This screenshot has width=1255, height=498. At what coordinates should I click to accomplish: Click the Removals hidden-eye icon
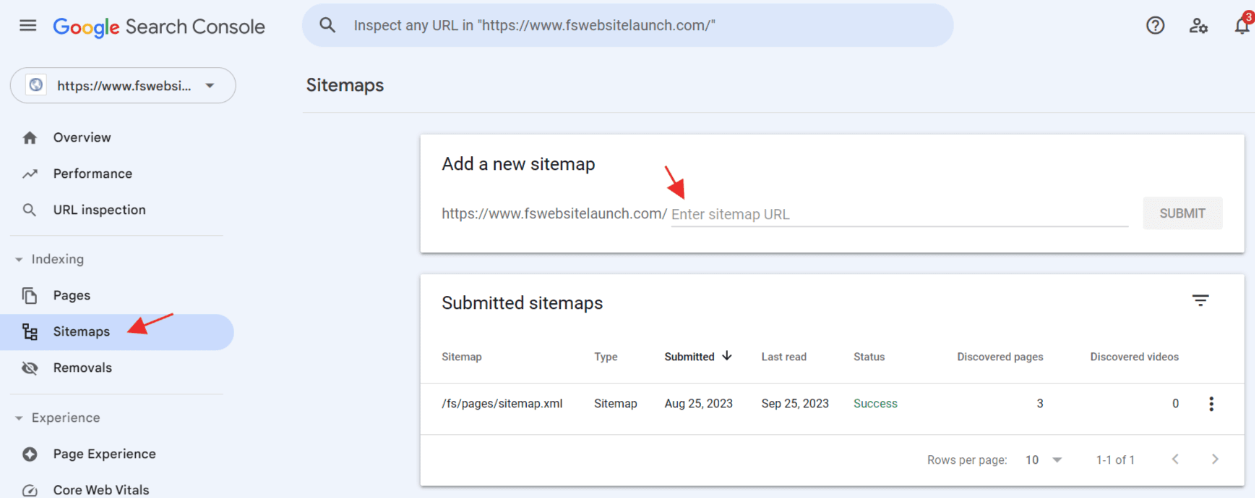pyautogui.click(x=30, y=368)
